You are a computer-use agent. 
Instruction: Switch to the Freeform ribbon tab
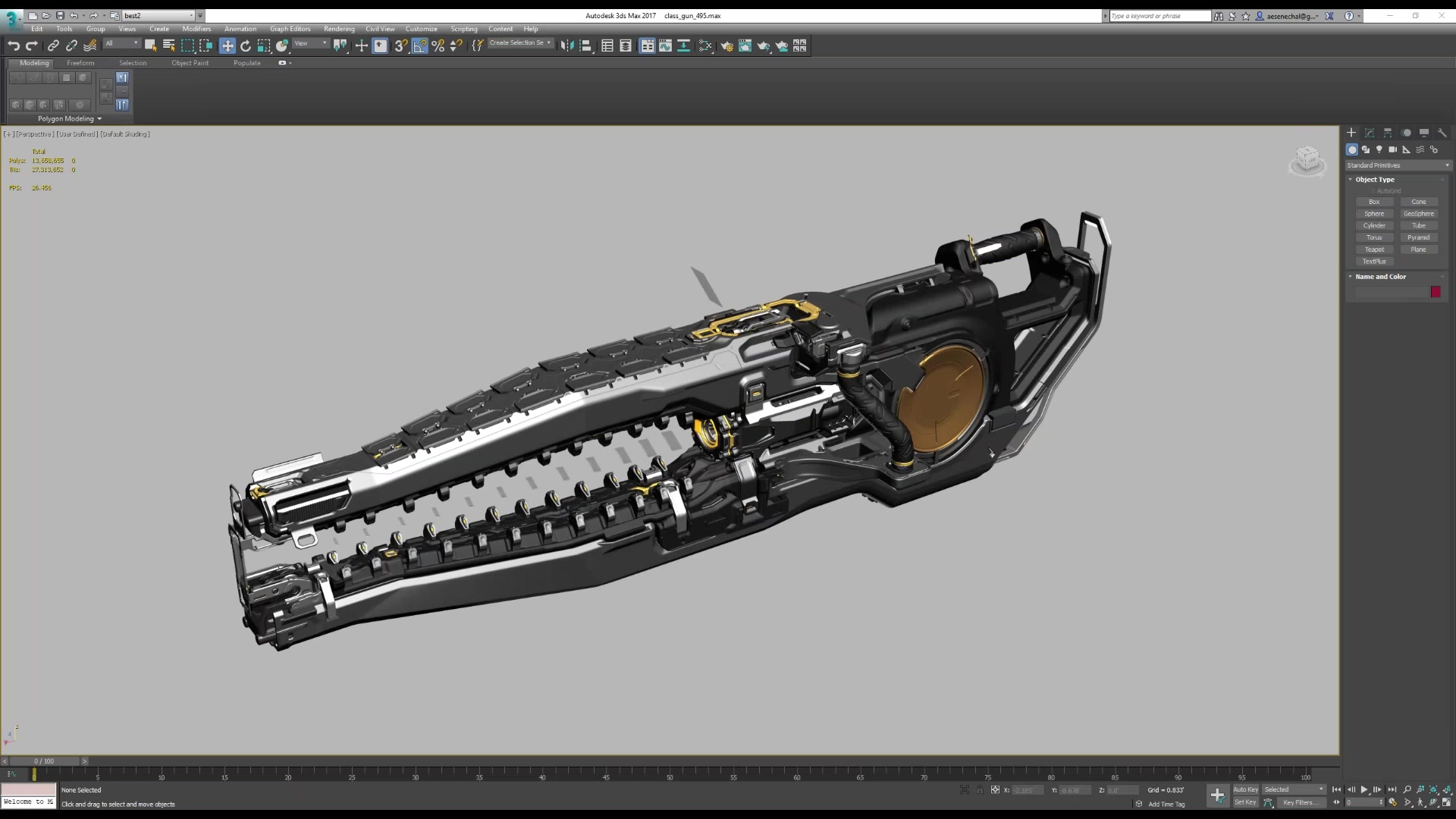80,63
